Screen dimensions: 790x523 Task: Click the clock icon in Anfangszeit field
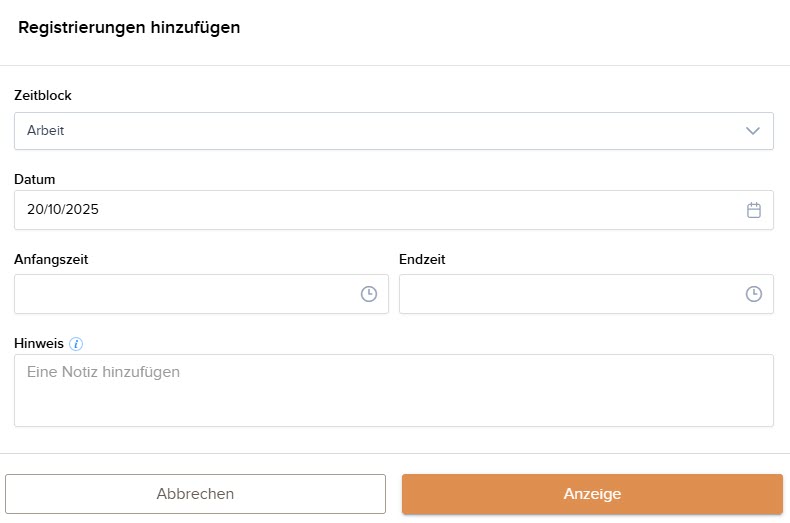point(369,294)
